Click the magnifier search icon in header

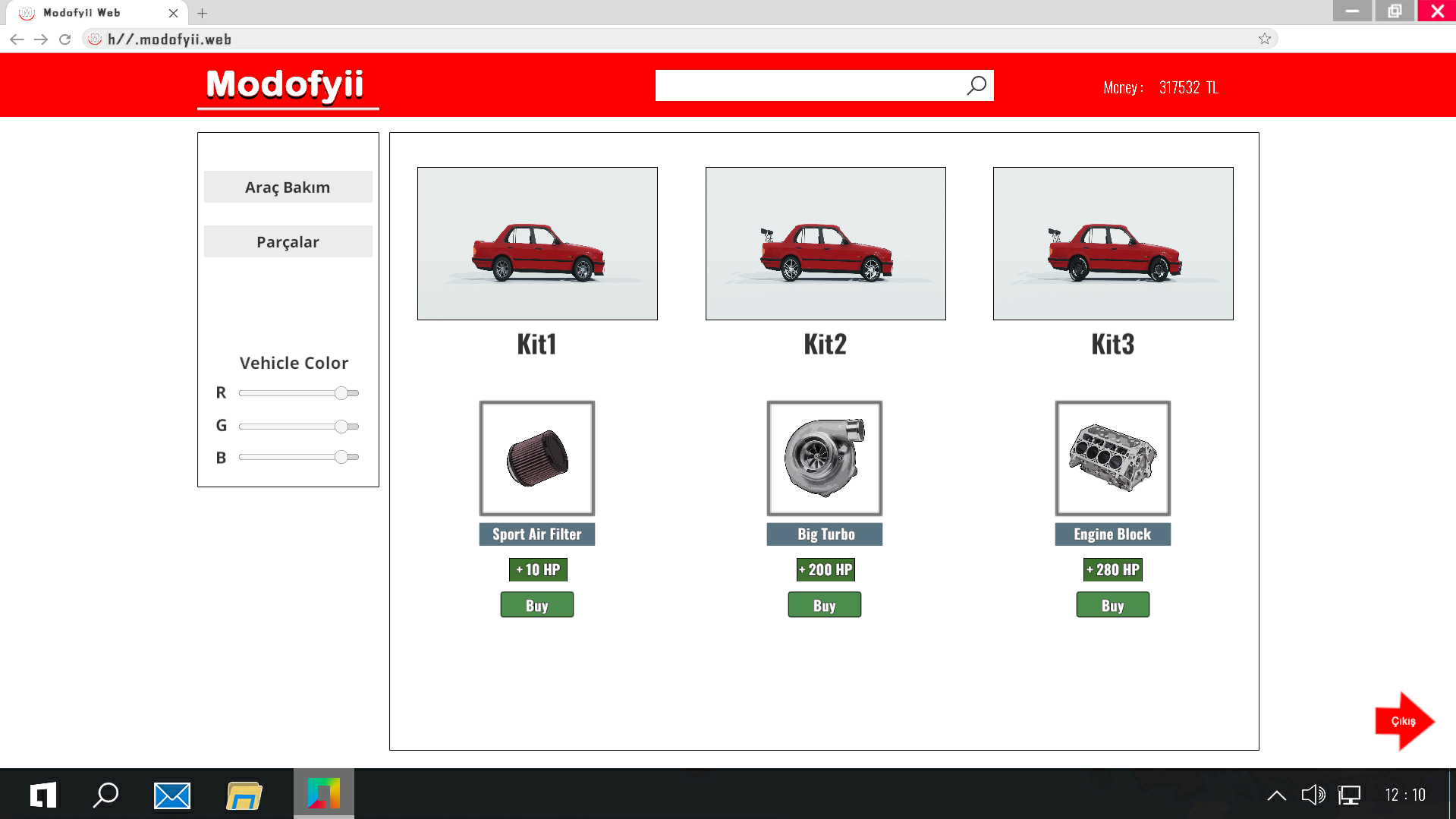tap(976, 86)
